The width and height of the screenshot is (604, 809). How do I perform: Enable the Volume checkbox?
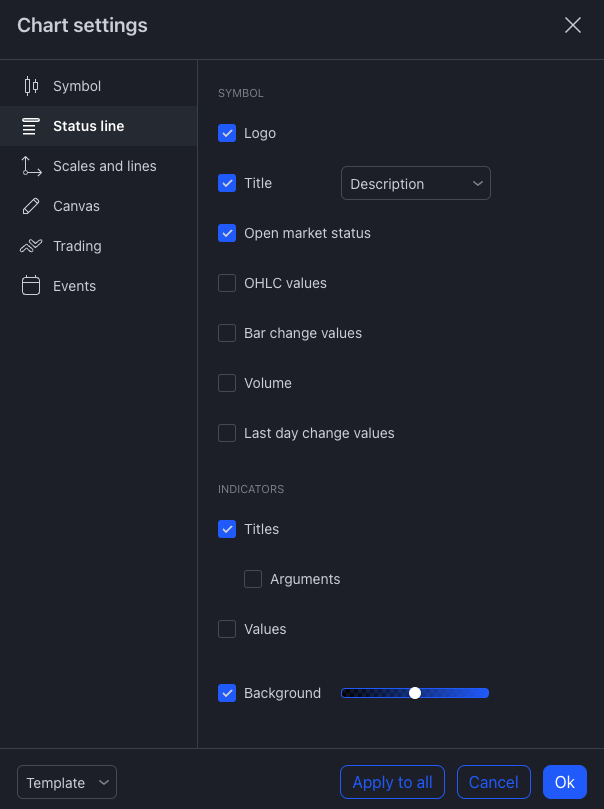point(227,383)
